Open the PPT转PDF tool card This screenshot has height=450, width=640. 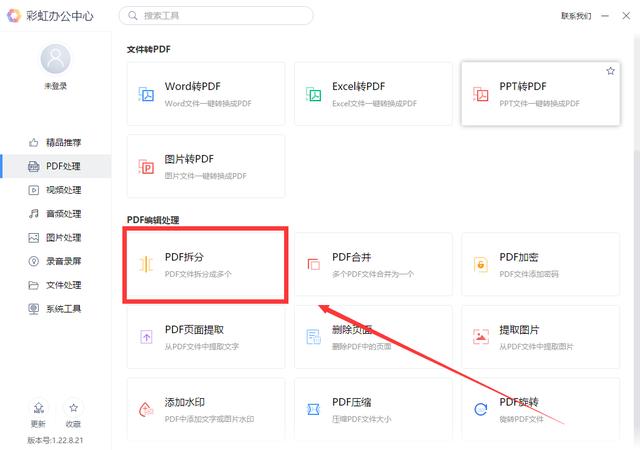[540, 94]
